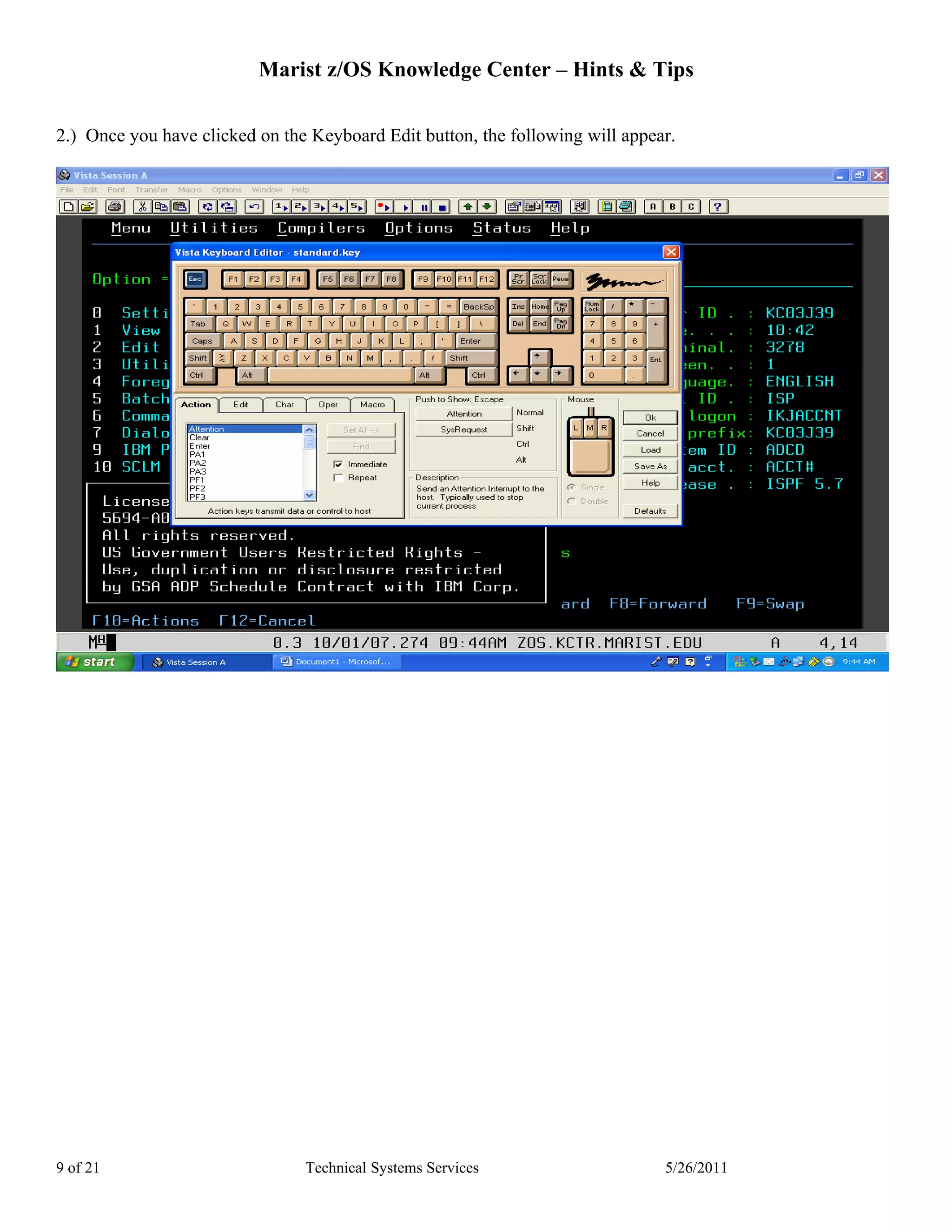Click the Attention button under Push to Show
Screen dimensions: 952x1232
coord(463,414)
